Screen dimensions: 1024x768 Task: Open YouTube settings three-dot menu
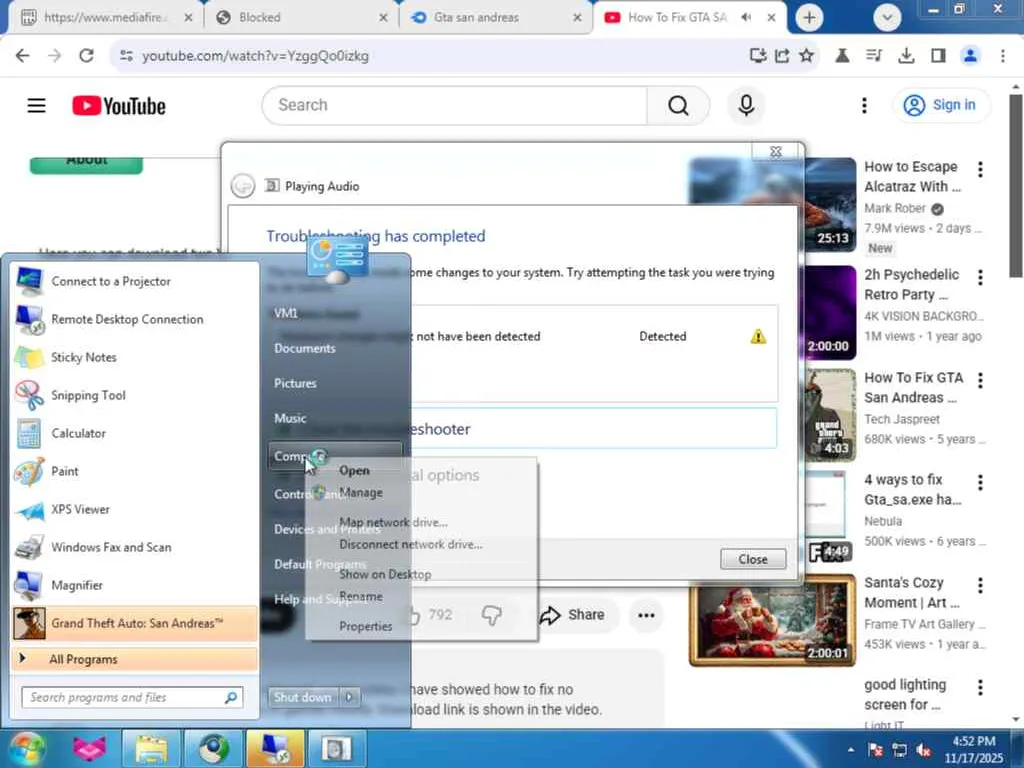click(864, 105)
